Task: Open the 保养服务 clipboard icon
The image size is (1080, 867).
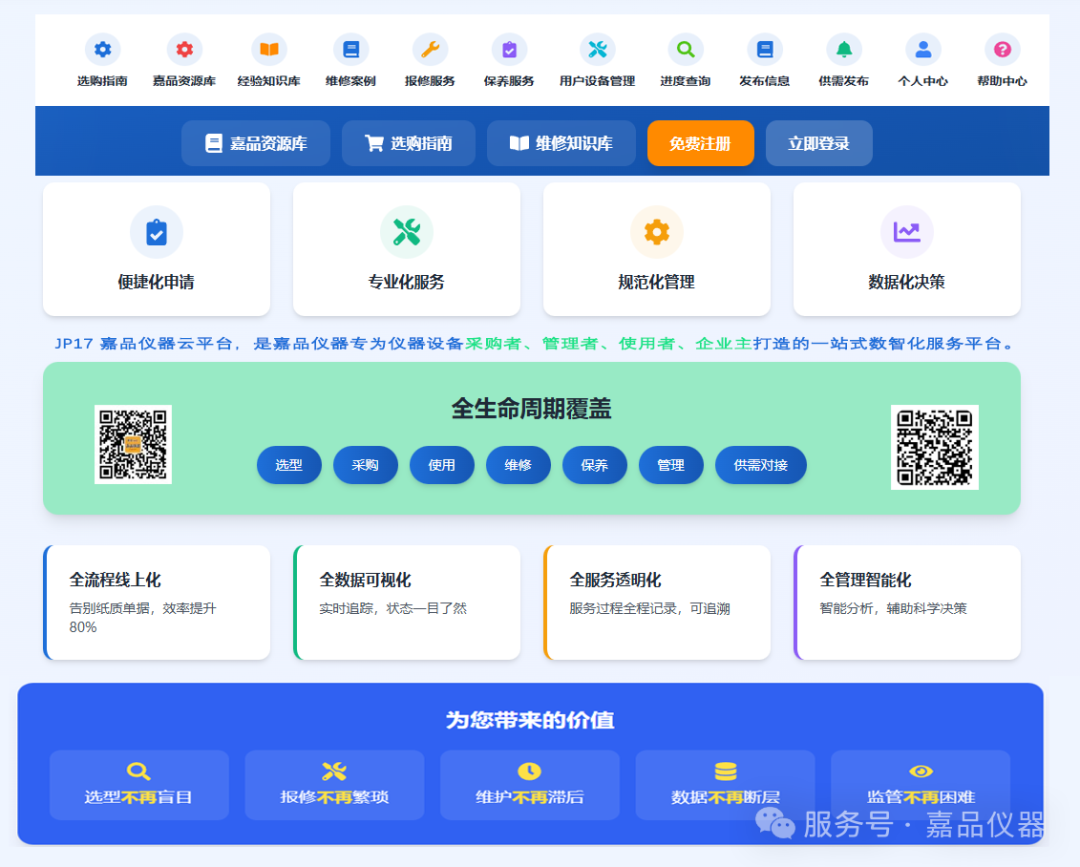Action: 509,50
